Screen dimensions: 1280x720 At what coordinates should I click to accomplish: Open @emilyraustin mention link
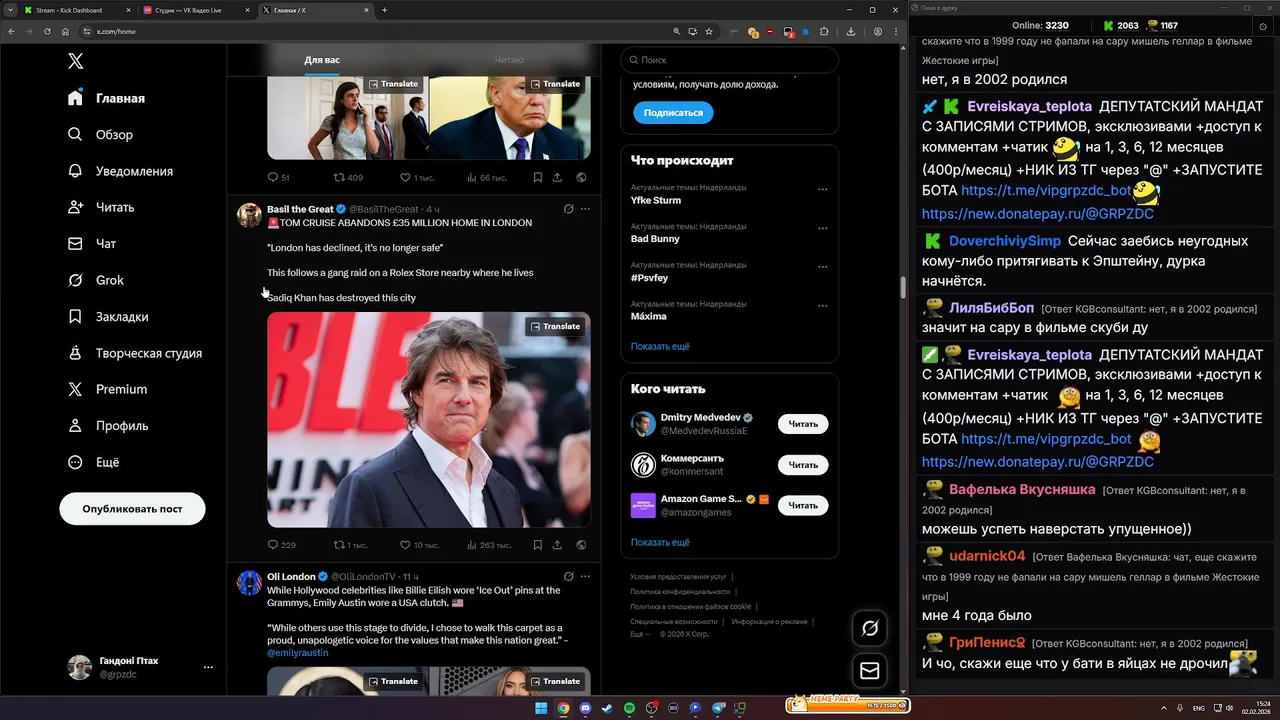coord(297,653)
